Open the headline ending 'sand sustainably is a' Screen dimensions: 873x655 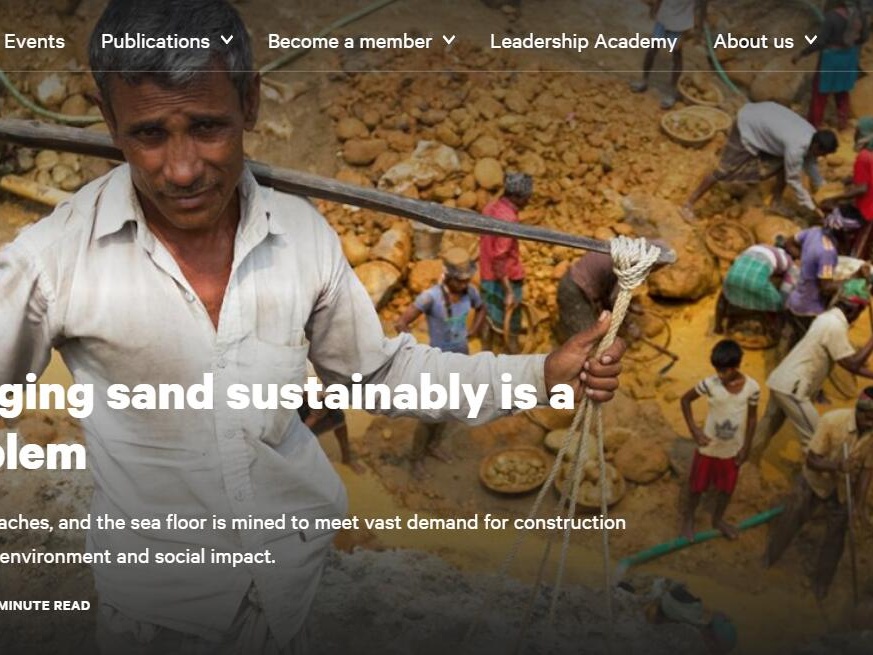click(x=287, y=394)
